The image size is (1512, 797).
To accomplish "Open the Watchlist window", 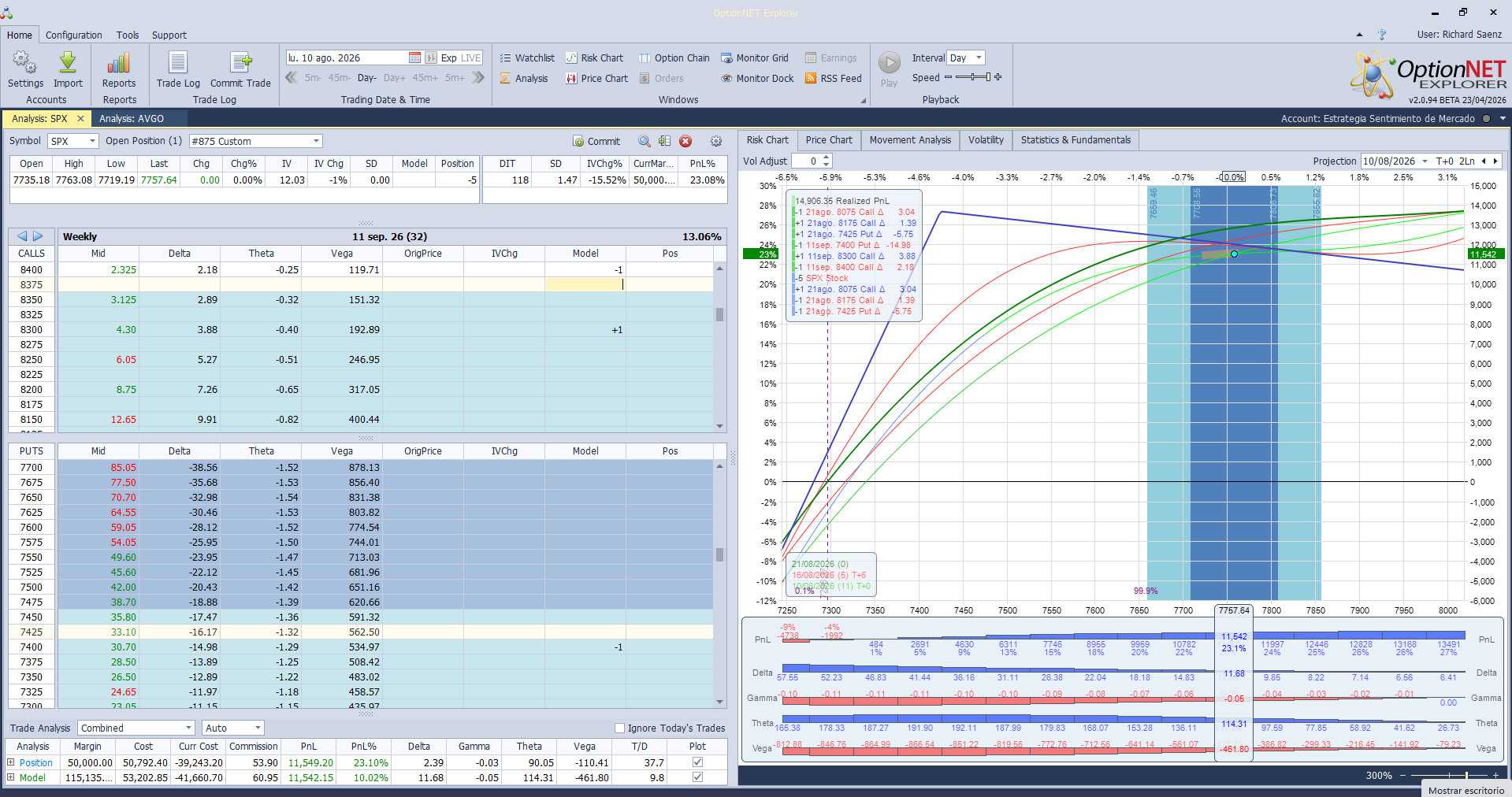I will click(527, 57).
